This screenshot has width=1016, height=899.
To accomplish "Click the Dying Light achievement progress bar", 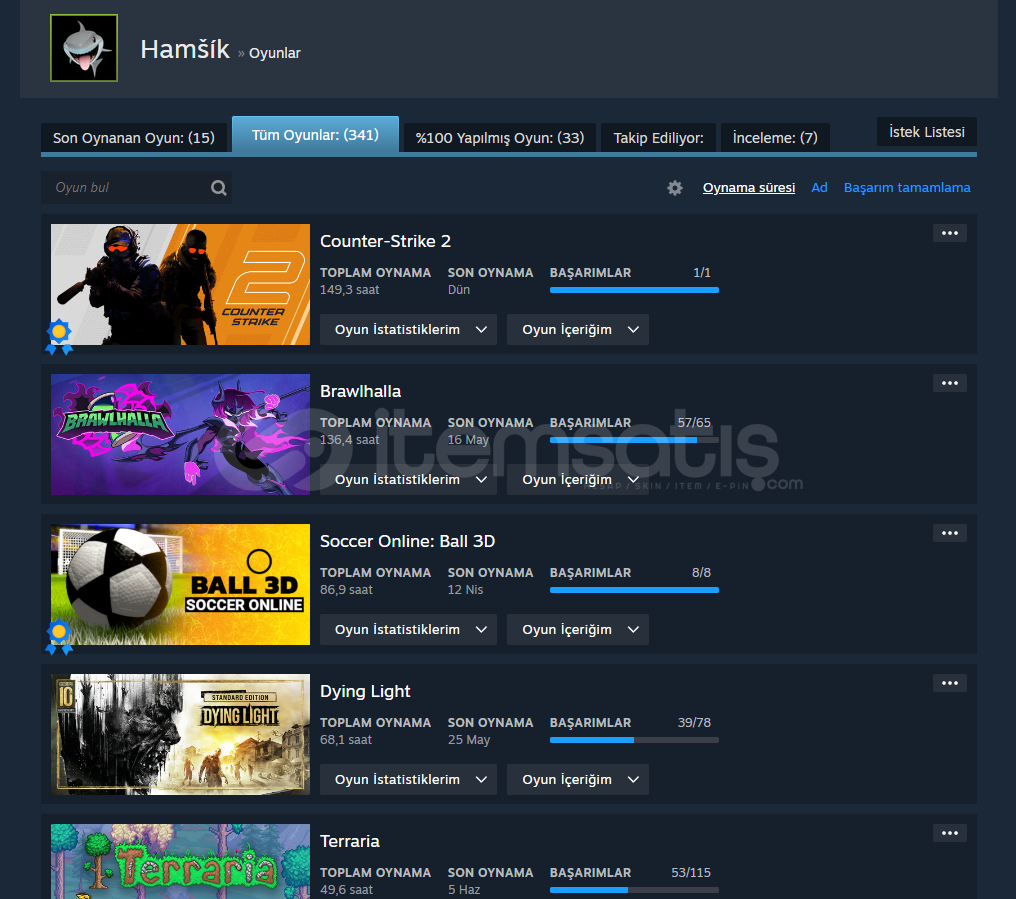I will [634, 740].
